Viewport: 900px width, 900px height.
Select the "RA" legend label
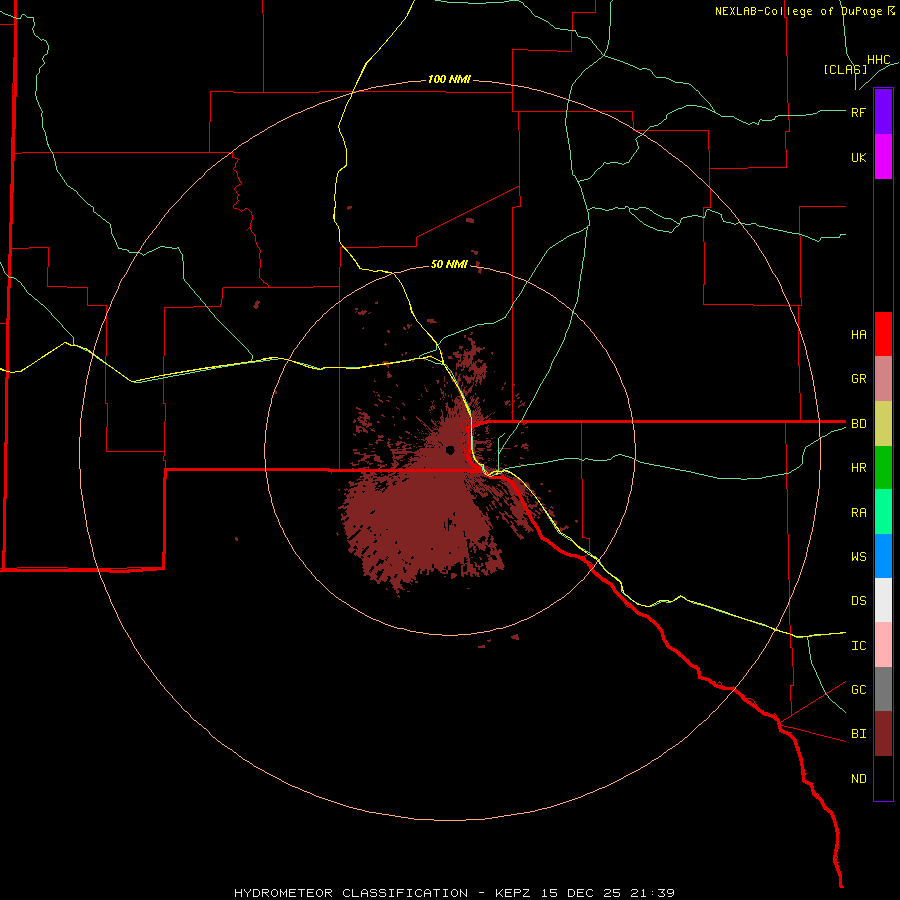[x=858, y=513]
